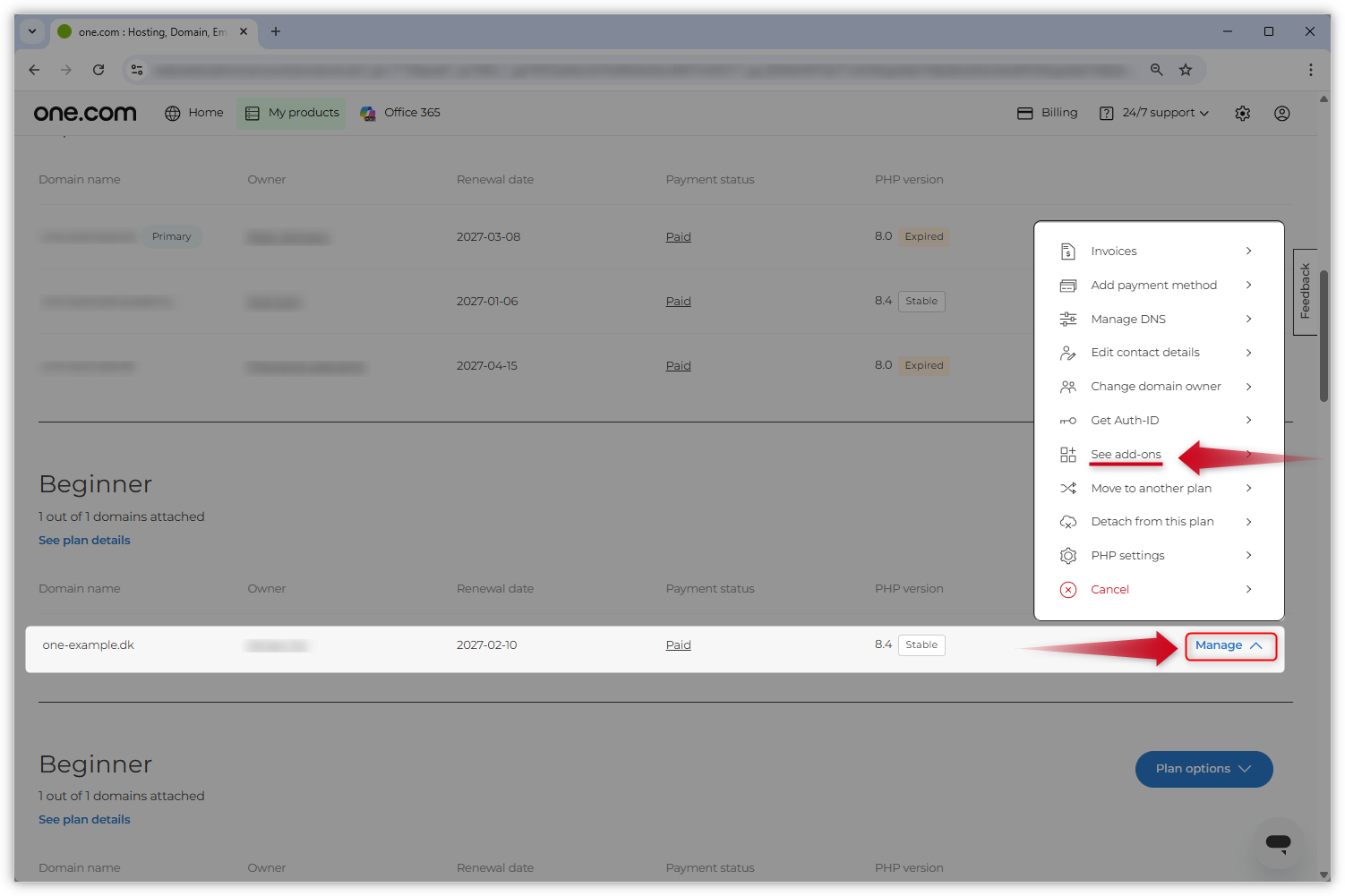The height and width of the screenshot is (896, 1345).
Task: Click the payment card icon in menu
Action: (x=1068, y=286)
